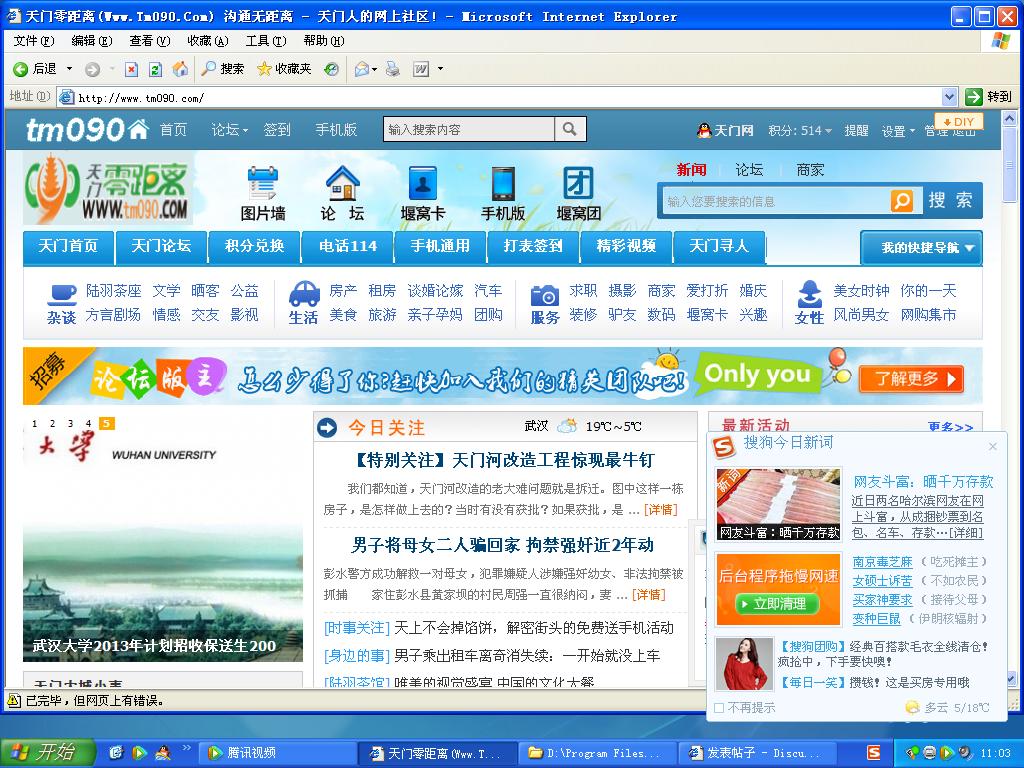Image resolution: width=1024 pixels, height=768 pixels.
Task: Close the Sogou news popup
Action: (993, 447)
